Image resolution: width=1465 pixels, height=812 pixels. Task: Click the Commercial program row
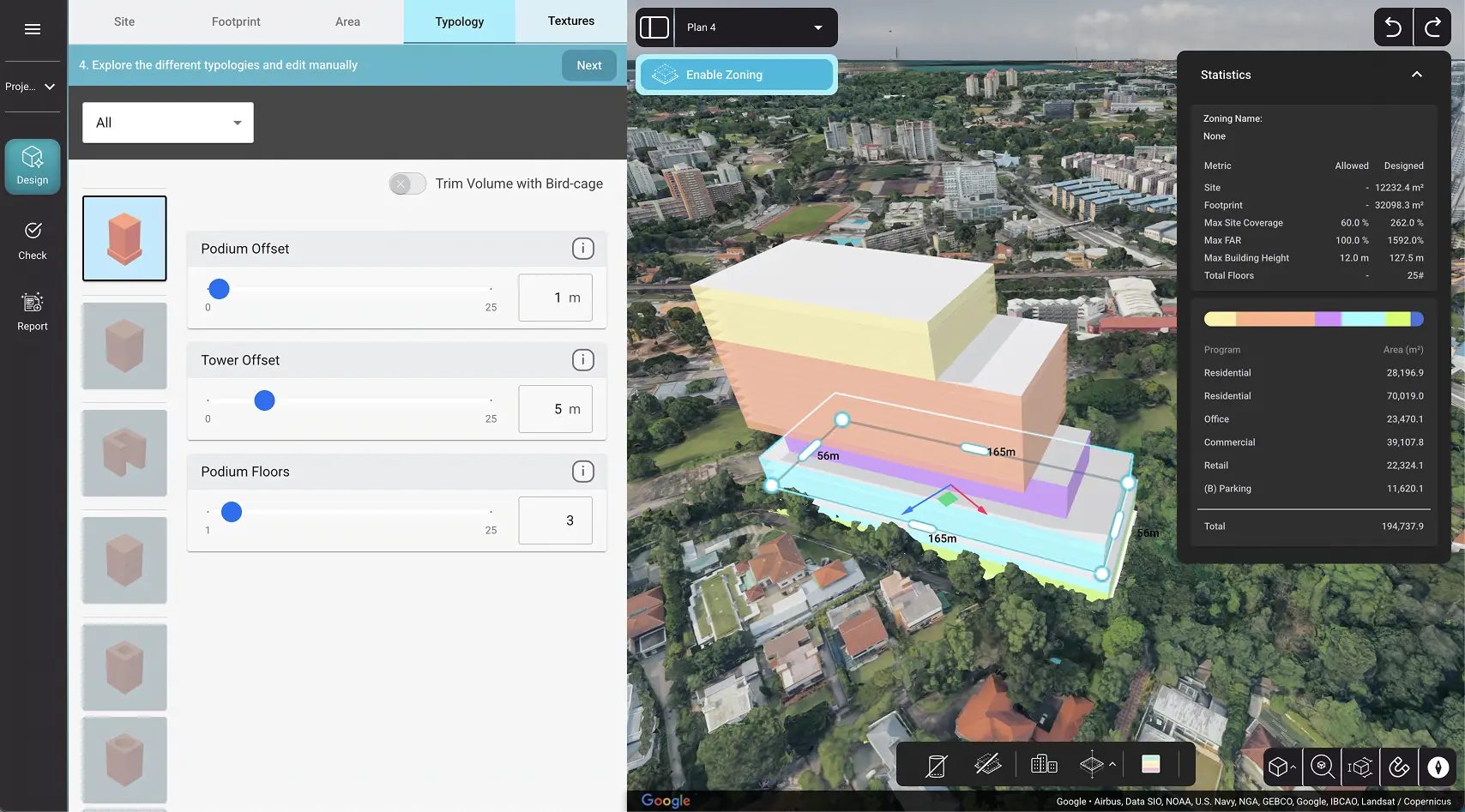[x=1313, y=442]
